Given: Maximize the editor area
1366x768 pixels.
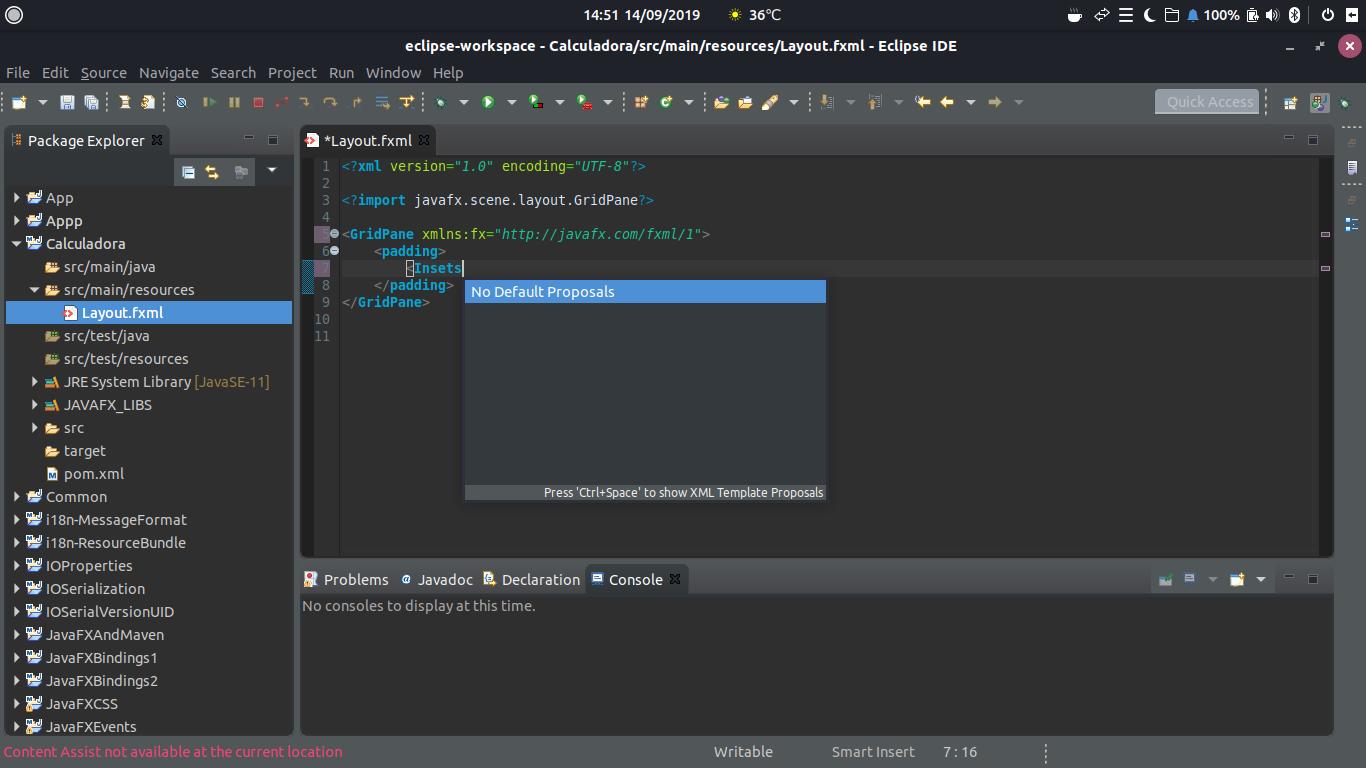Looking at the screenshot, I should [1313, 139].
